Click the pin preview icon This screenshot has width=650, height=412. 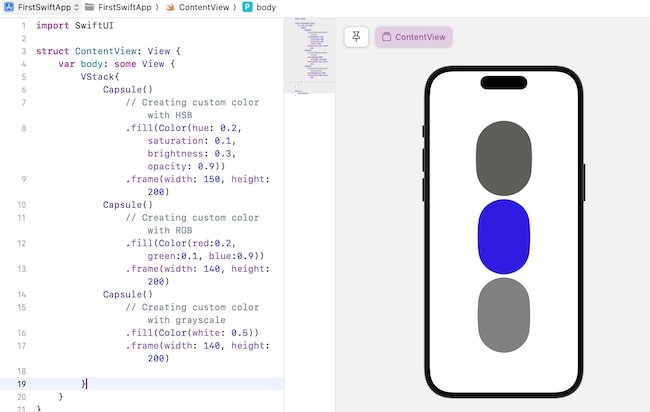(356, 37)
